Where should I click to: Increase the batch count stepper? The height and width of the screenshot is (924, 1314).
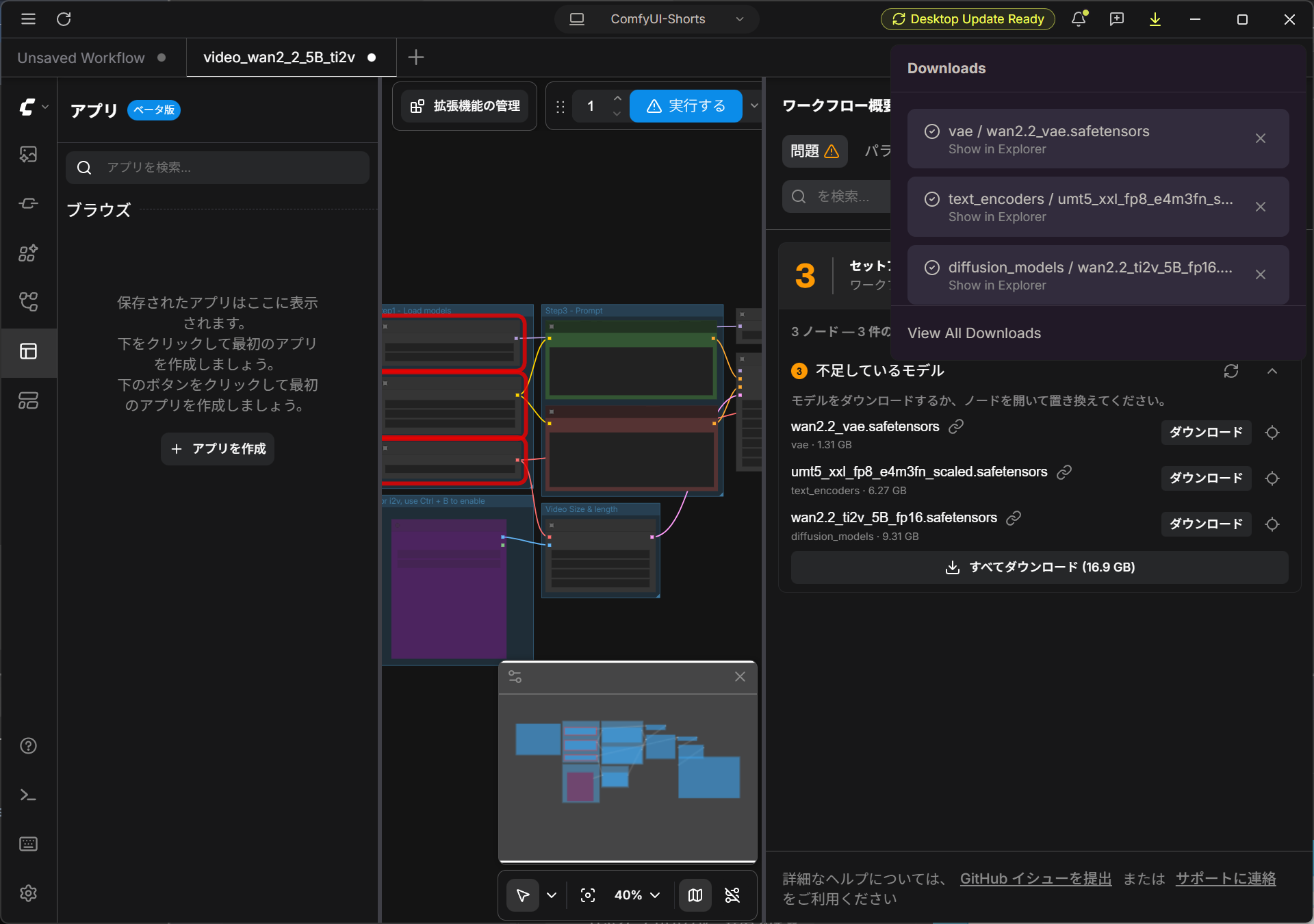click(617, 98)
